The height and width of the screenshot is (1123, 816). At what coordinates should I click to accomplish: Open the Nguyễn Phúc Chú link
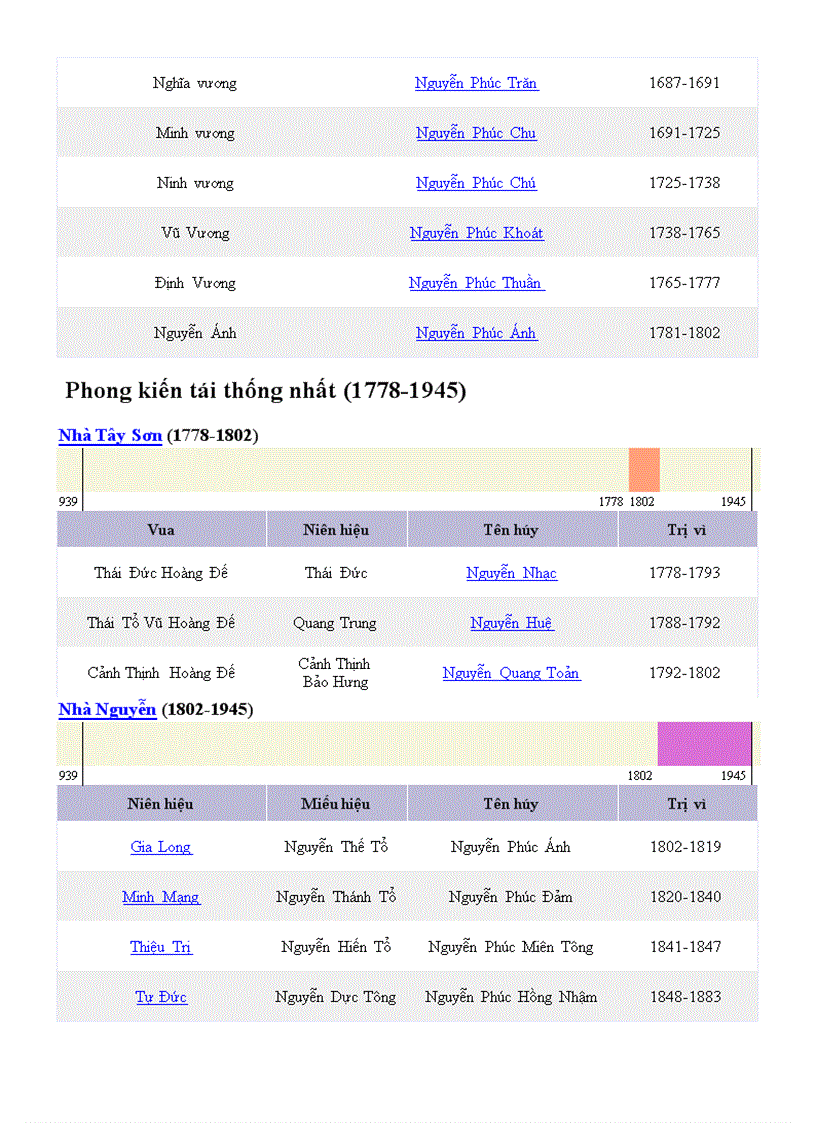[476, 183]
